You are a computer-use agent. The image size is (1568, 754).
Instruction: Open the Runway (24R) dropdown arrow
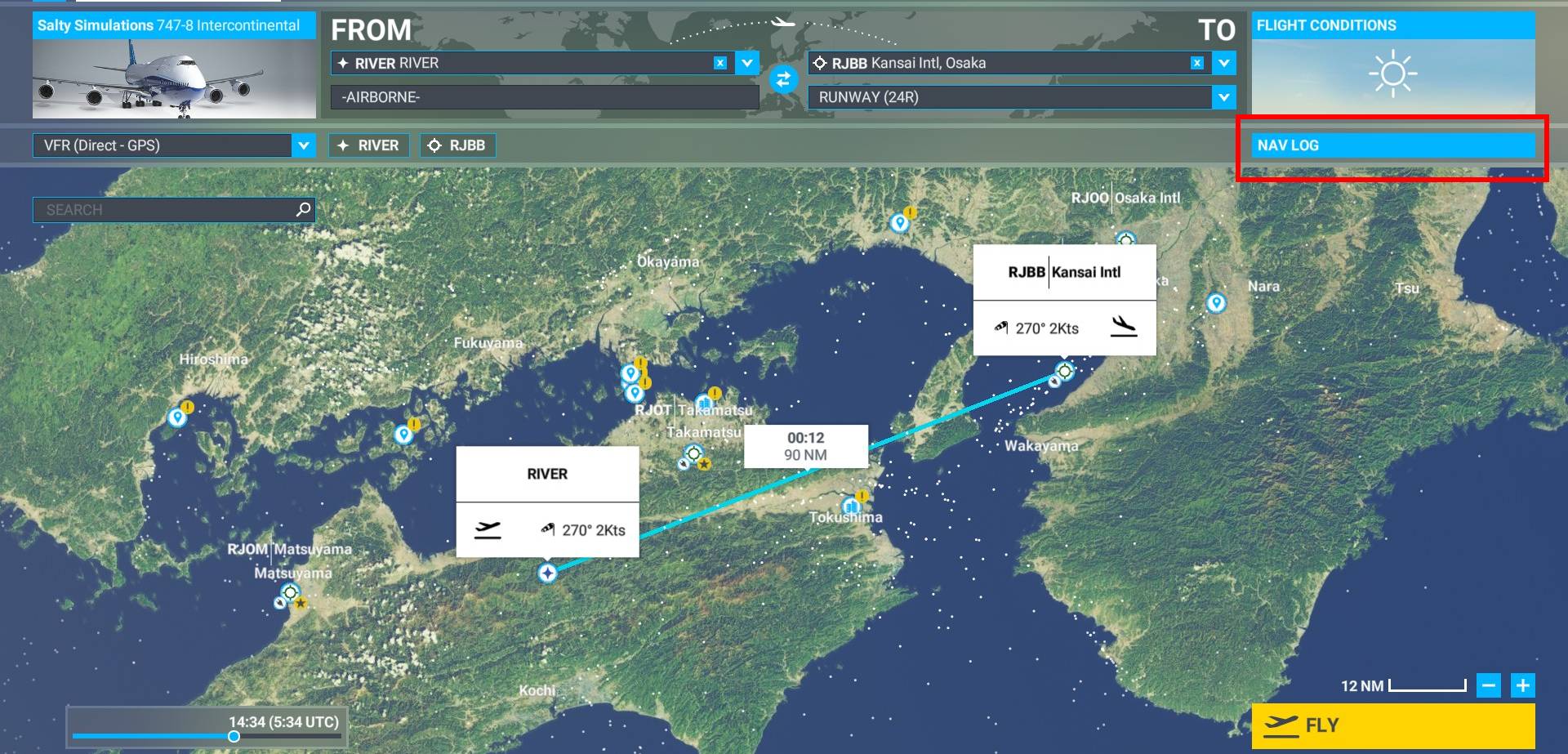[1223, 97]
